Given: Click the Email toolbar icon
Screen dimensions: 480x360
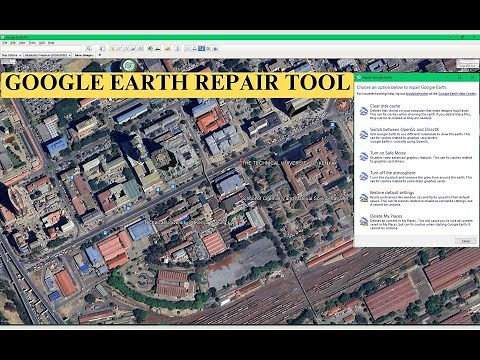Looking at the screenshot, I should pyautogui.click(x=187, y=49).
